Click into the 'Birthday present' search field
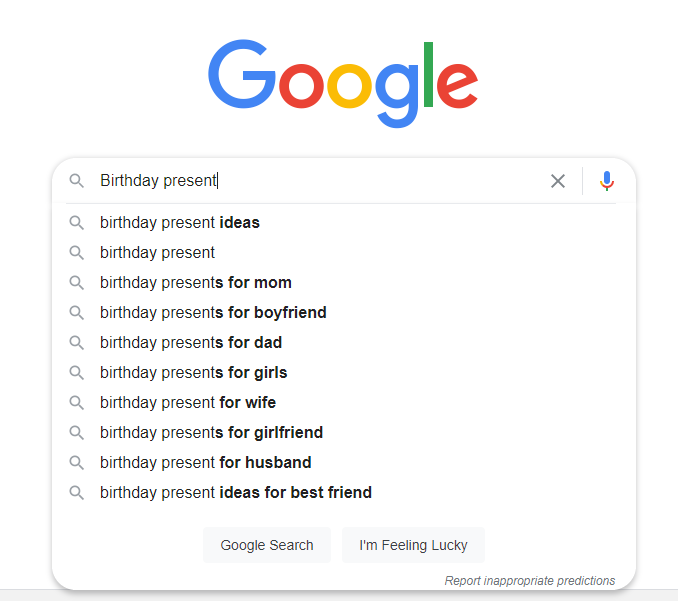The width and height of the screenshot is (678, 601). pos(320,181)
